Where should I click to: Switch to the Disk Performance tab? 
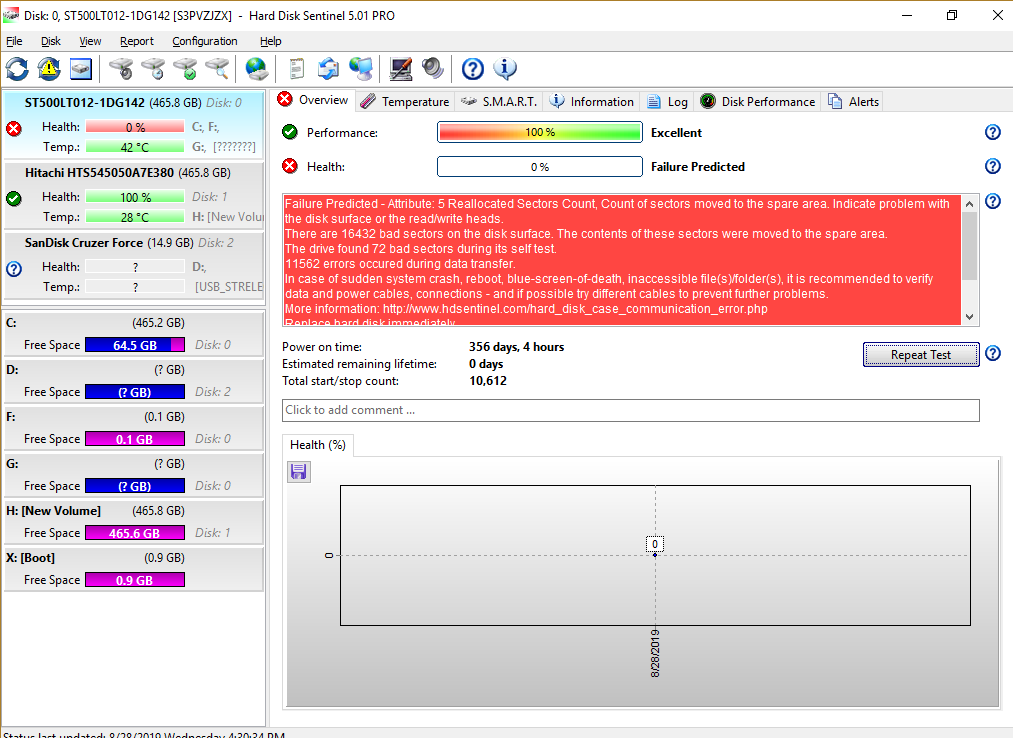coord(758,101)
